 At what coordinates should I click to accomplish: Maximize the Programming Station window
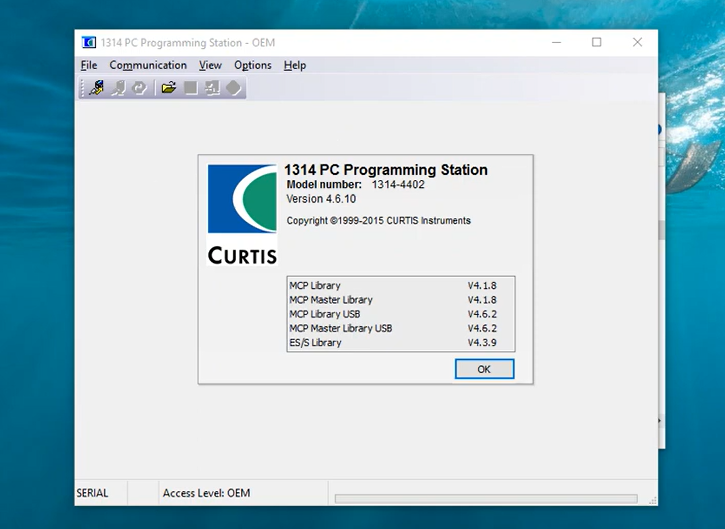coord(597,42)
